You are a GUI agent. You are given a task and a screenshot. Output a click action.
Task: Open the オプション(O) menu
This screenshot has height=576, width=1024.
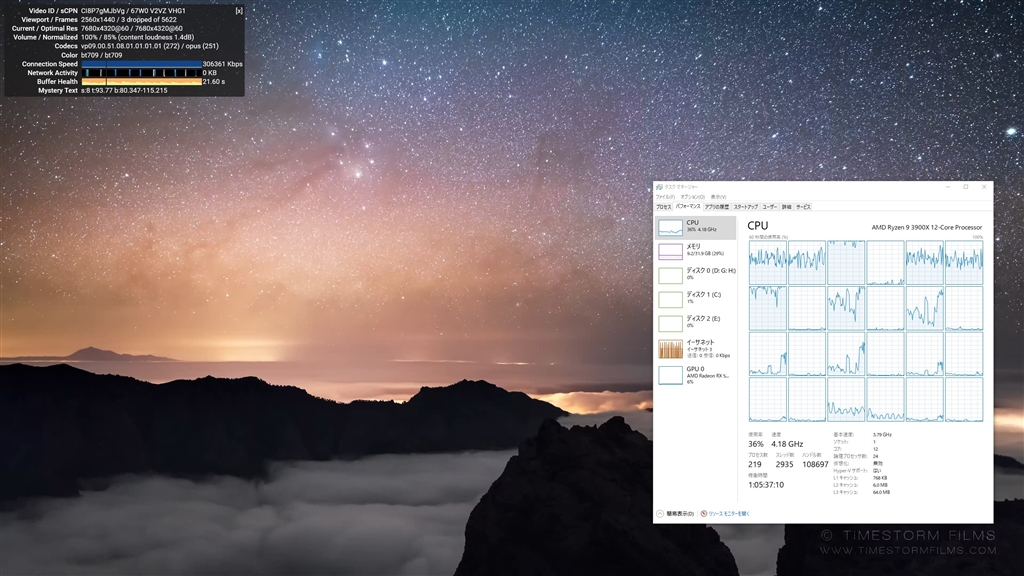pos(692,197)
